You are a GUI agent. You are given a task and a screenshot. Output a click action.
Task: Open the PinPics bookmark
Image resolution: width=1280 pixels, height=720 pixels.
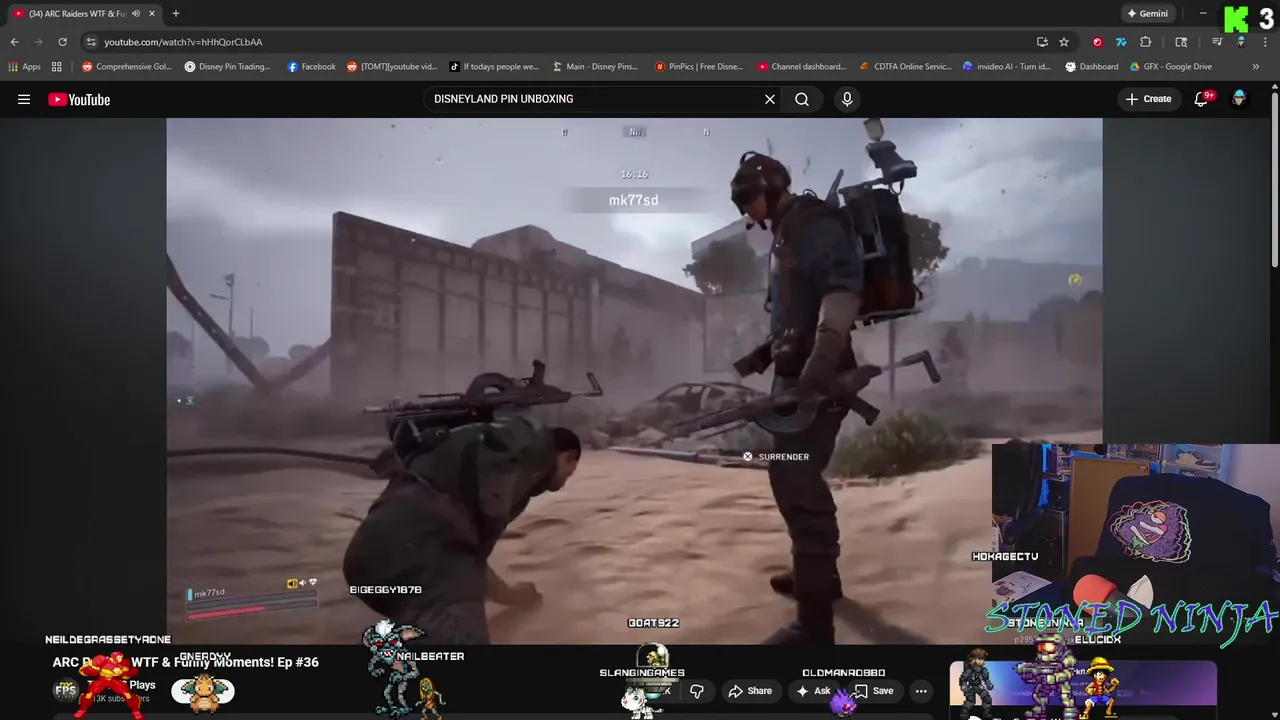click(698, 67)
